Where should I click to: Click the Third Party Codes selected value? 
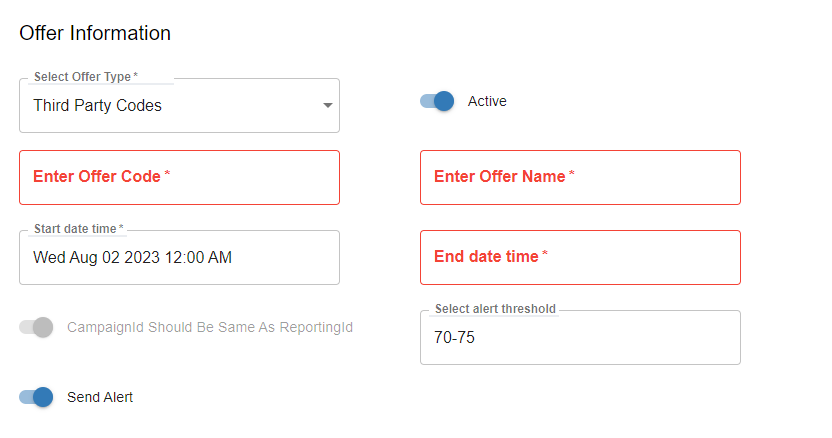coord(97,105)
